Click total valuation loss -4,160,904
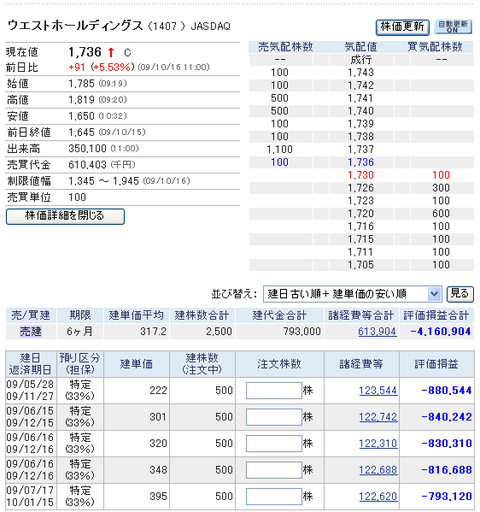Viewport: 480px width, 512px height. [x=440, y=331]
